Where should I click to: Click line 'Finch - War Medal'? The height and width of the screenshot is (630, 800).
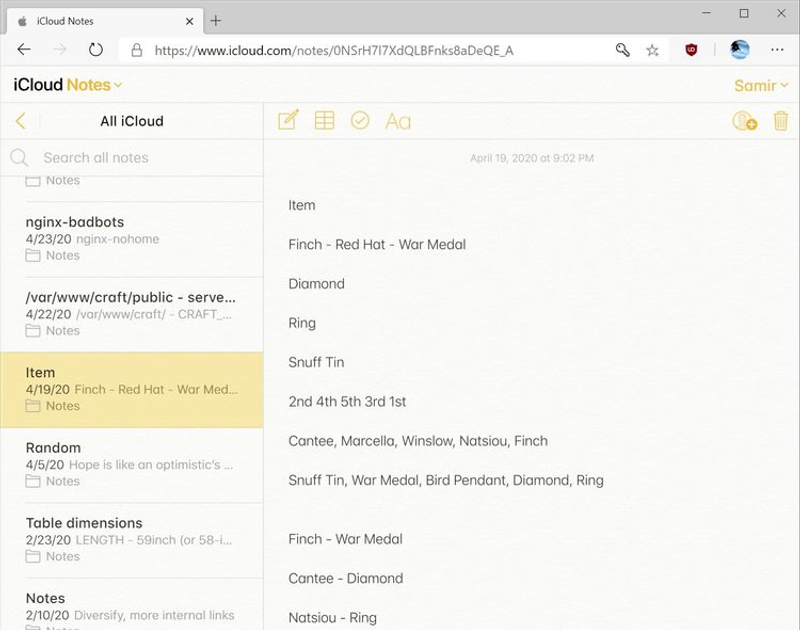pos(345,539)
